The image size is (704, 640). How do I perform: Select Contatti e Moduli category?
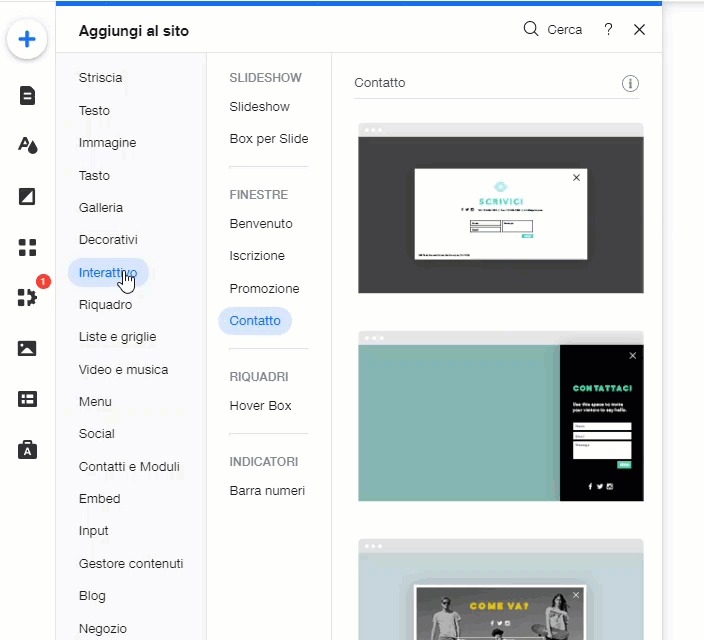click(129, 466)
